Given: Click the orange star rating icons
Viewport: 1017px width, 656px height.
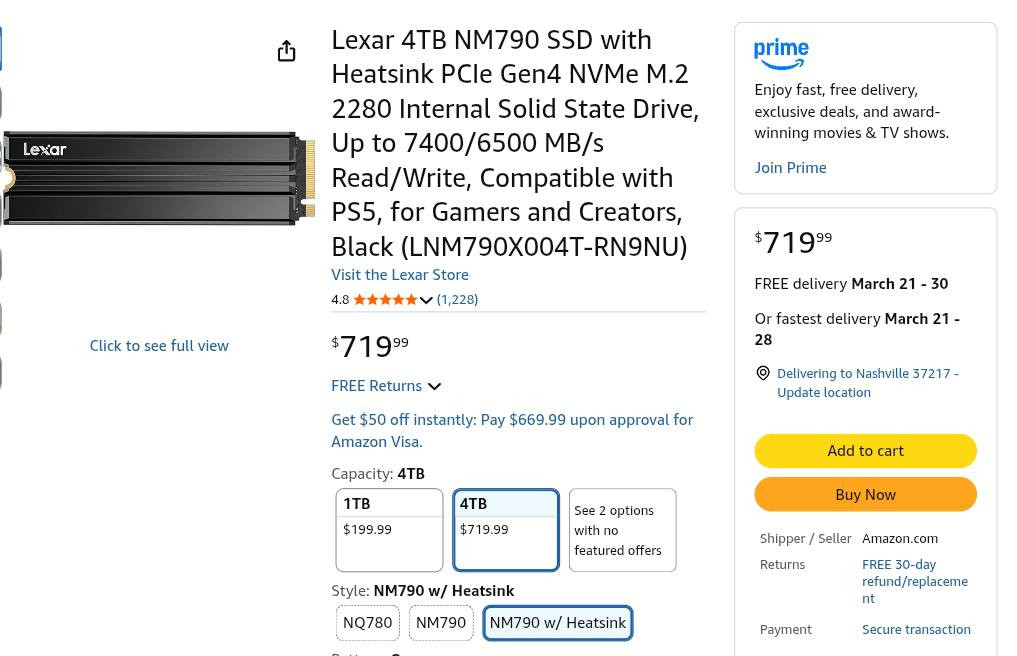Looking at the screenshot, I should coord(385,299).
